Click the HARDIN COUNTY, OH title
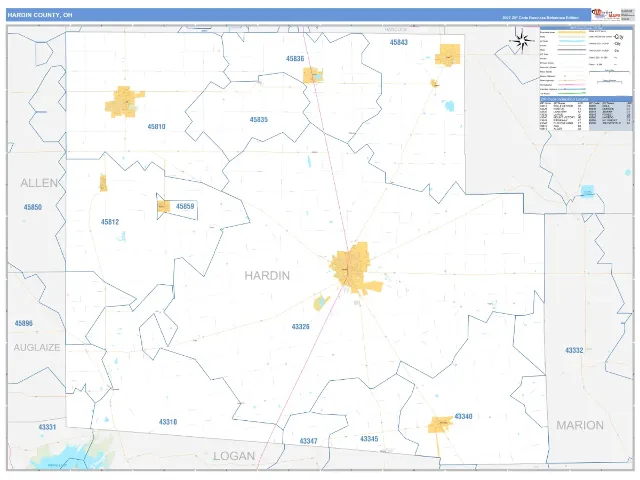640x480 pixels. pos(40,15)
